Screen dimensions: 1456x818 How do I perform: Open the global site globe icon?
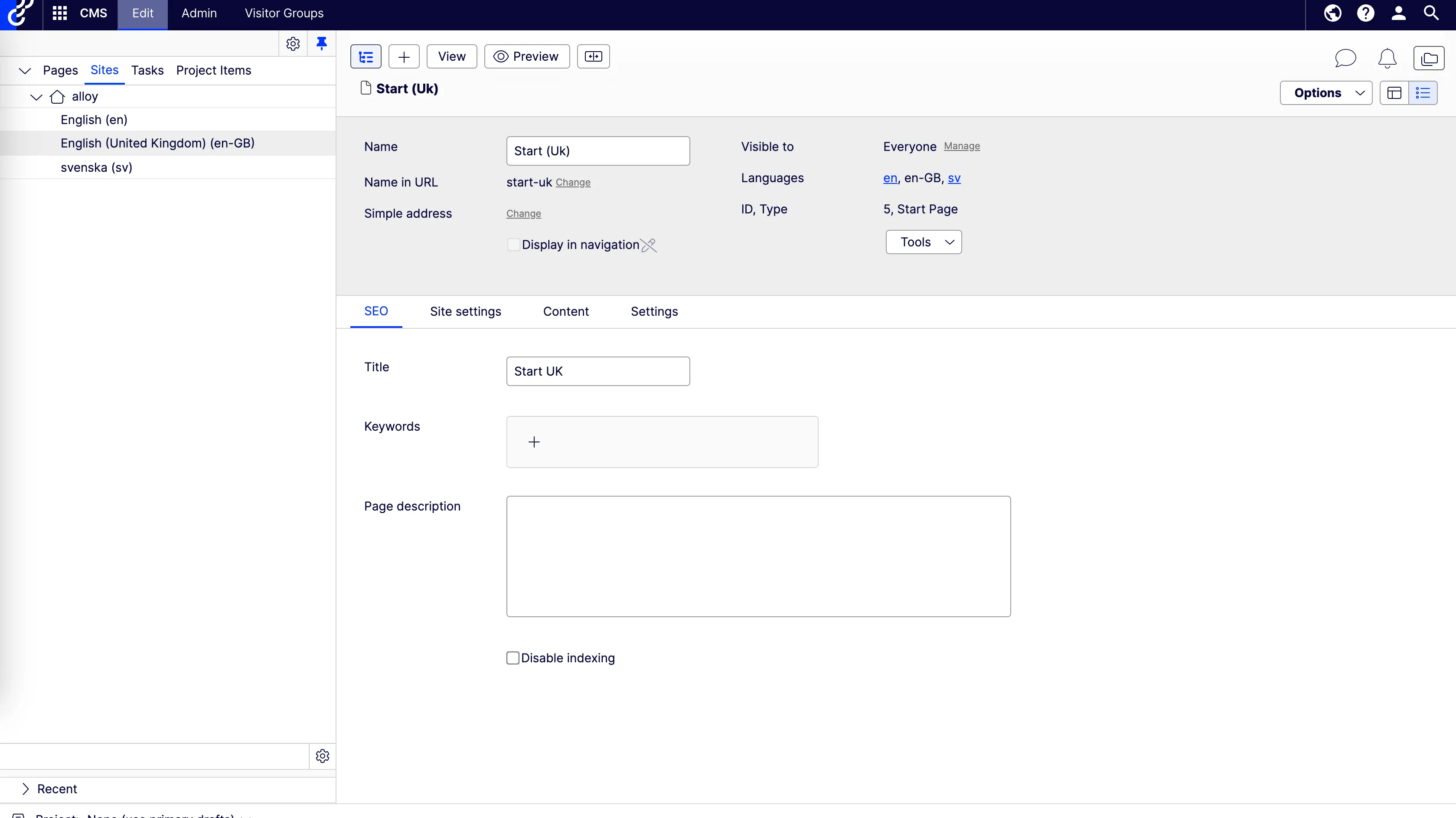(x=1332, y=13)
